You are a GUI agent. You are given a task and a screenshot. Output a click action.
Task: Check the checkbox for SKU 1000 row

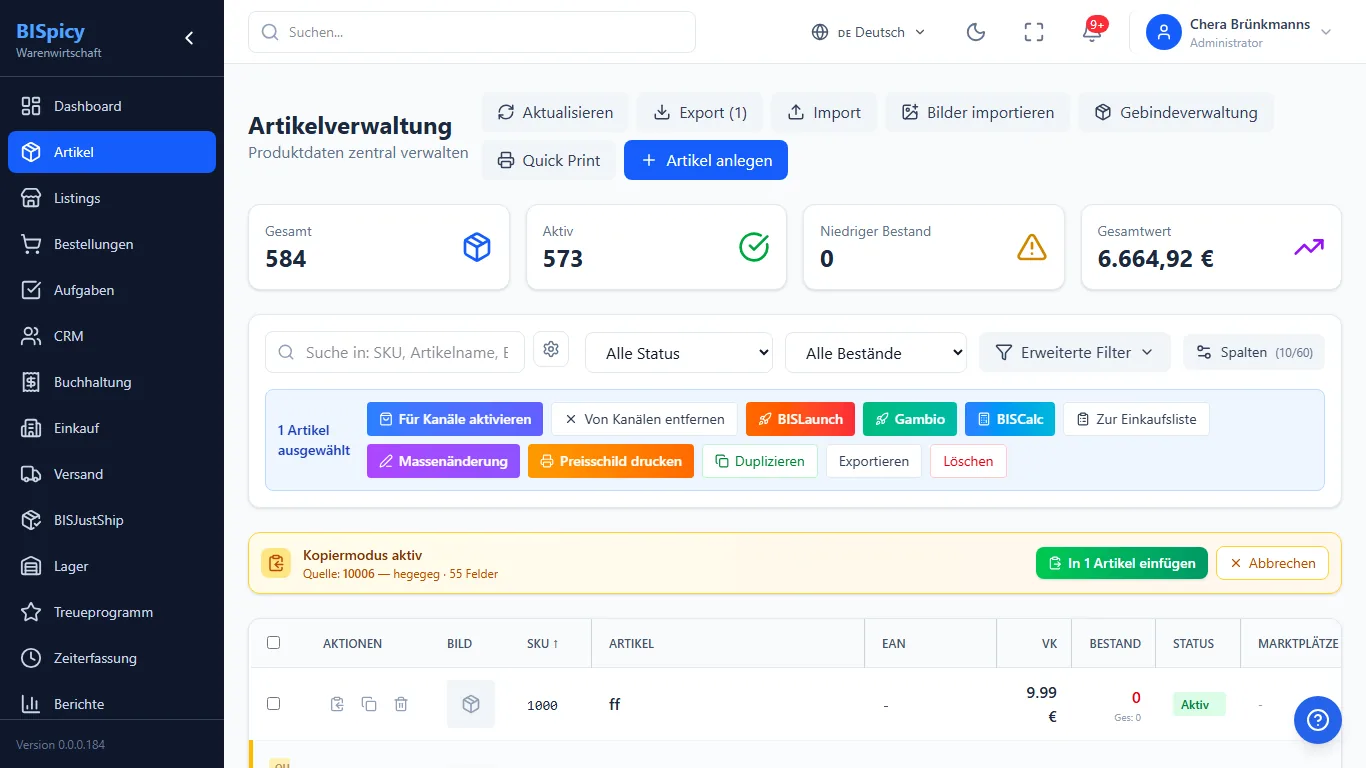(273, 704)
